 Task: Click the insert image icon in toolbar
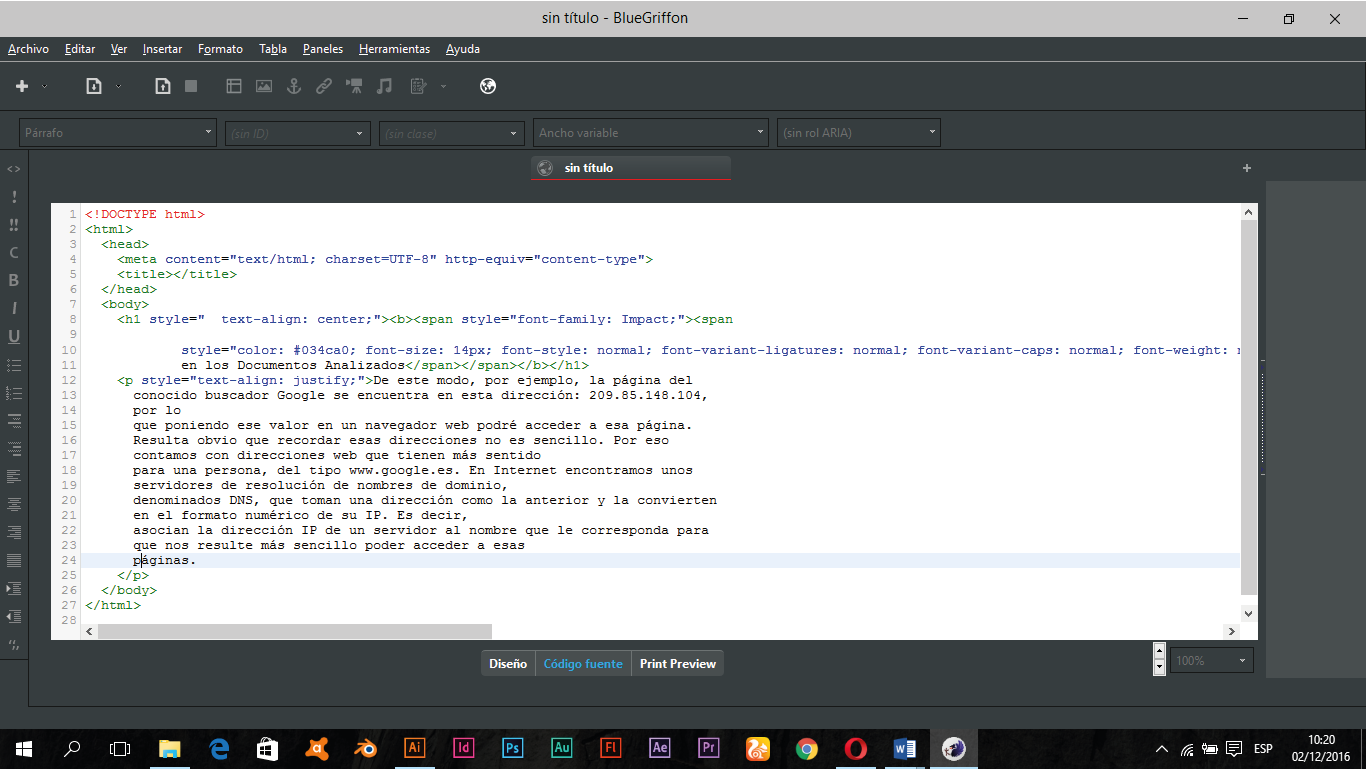click(264, 87)
